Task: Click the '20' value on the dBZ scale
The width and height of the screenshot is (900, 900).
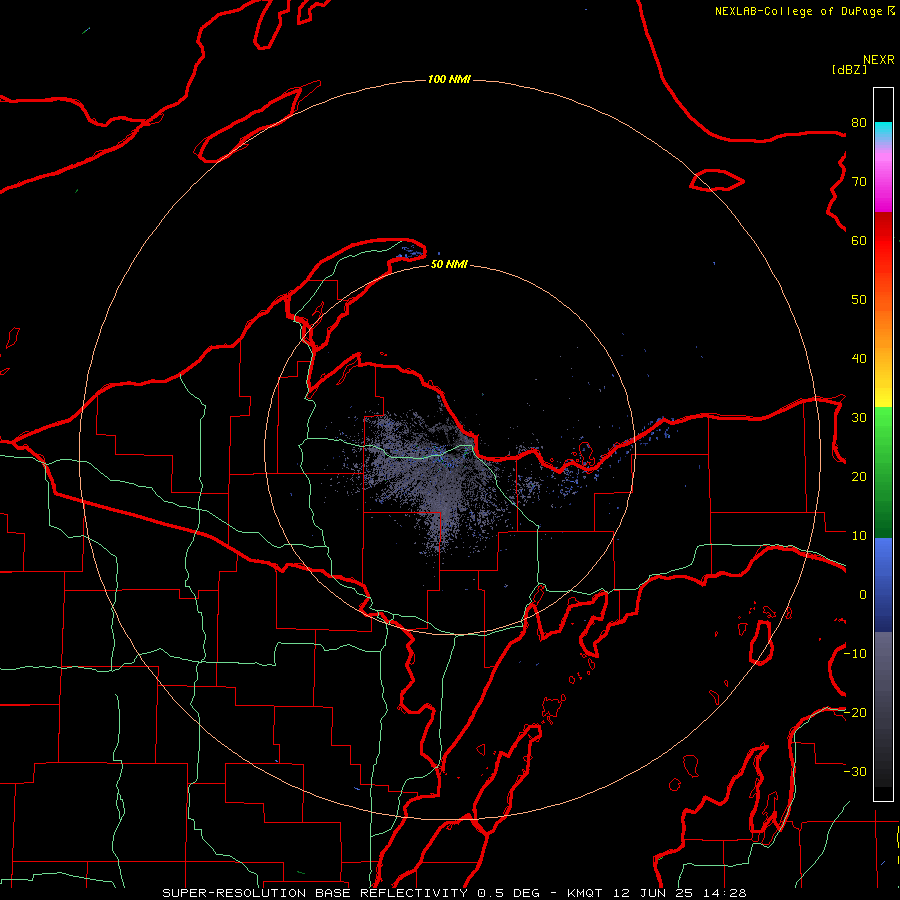Action: coord(859,477)
